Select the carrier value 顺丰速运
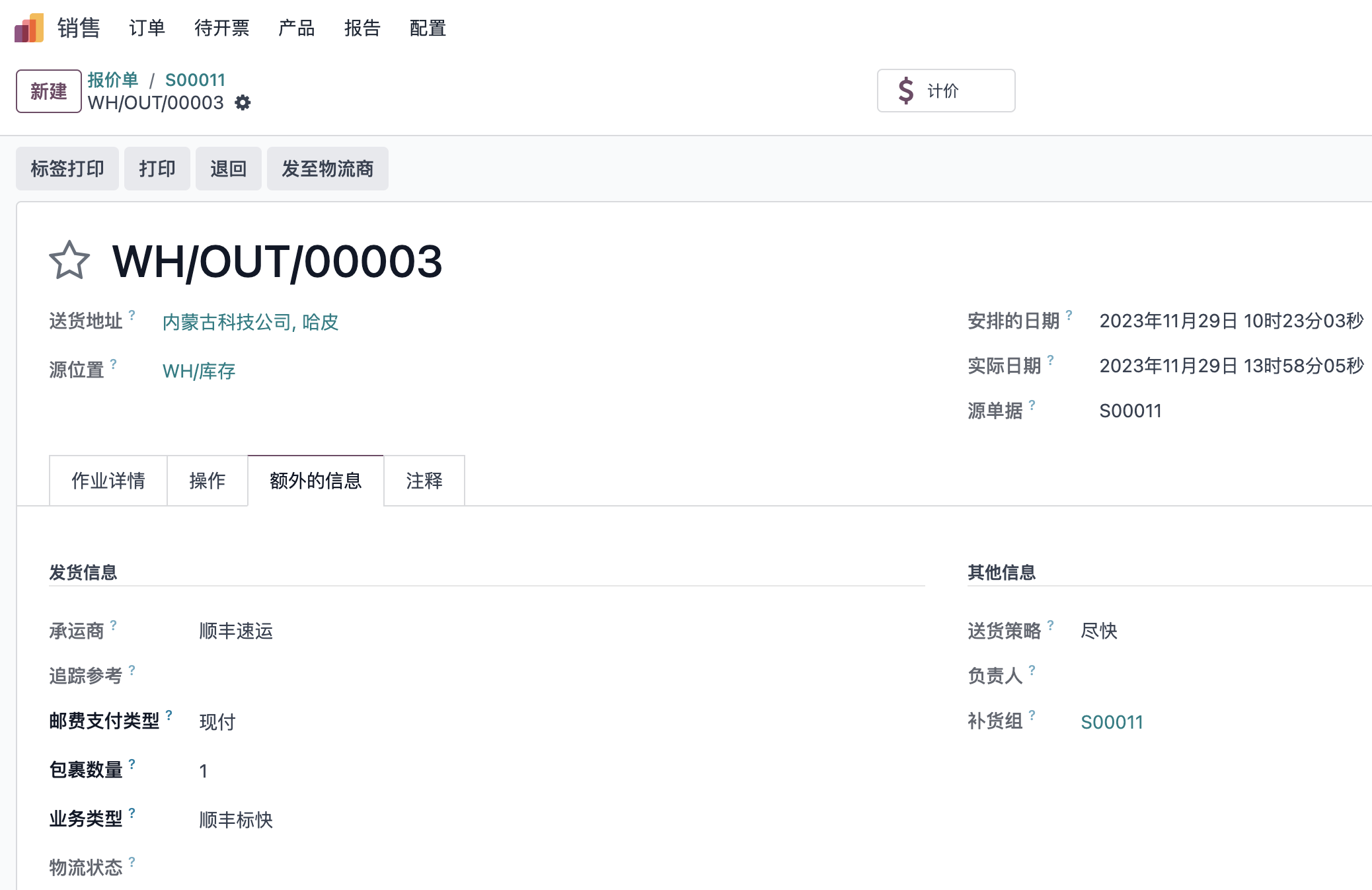The width and height of the screenshot is (1372, 890). (x=236, y=631)
